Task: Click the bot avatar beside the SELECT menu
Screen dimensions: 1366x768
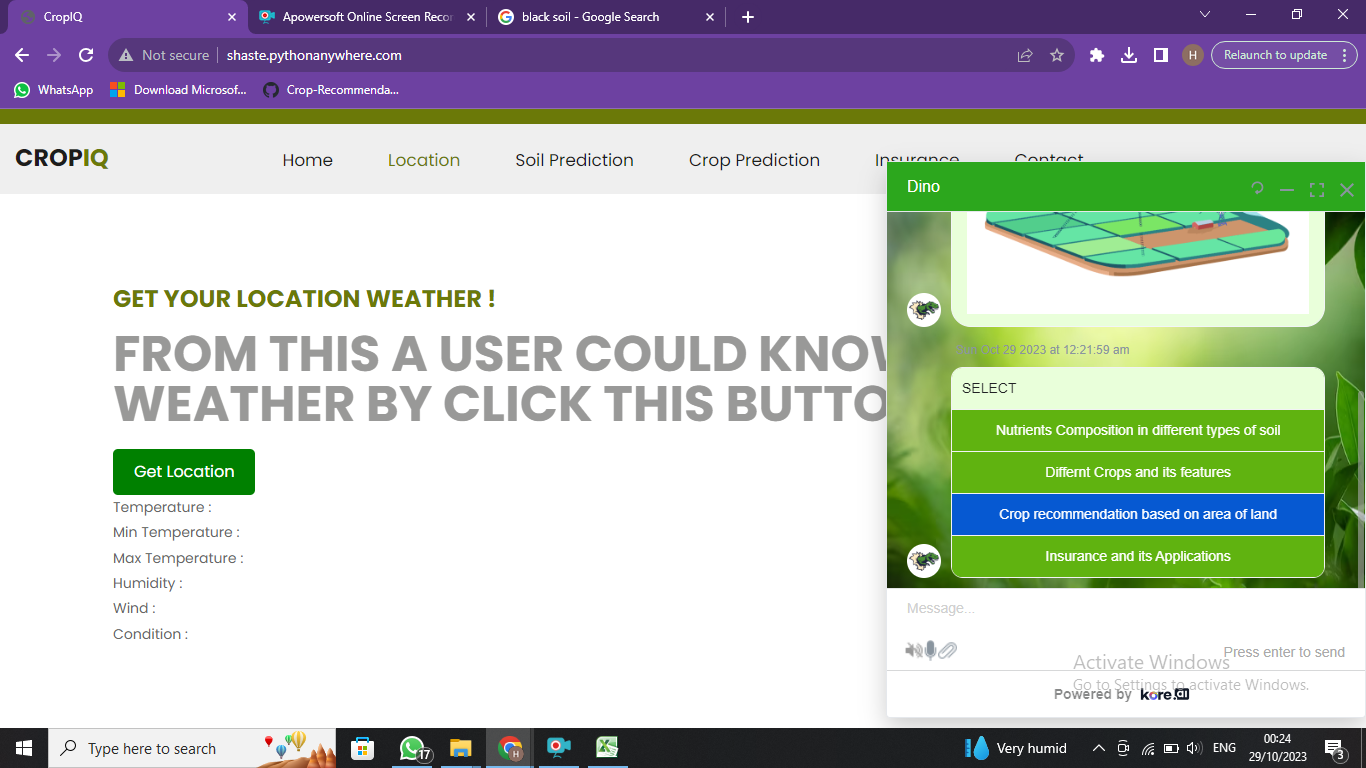Action: 924,561
